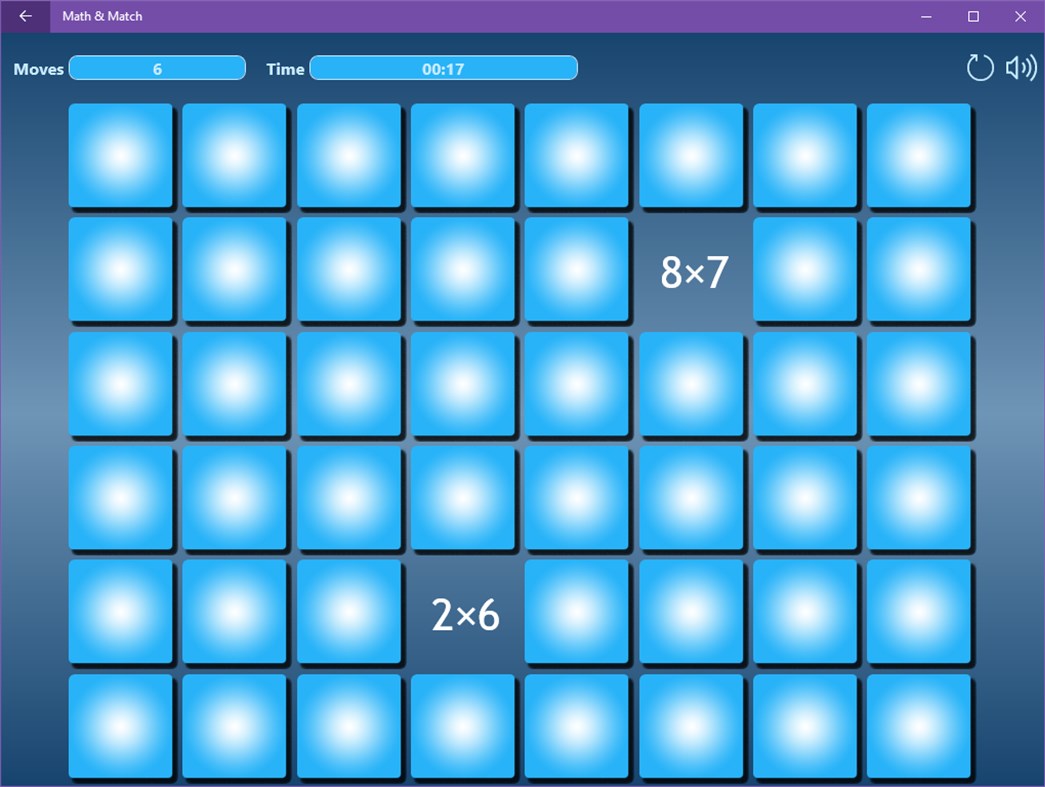Flip the card left of the 8×7 card
The height and width of the screenshot is (787, 1045).
click(x=577, y=269)
